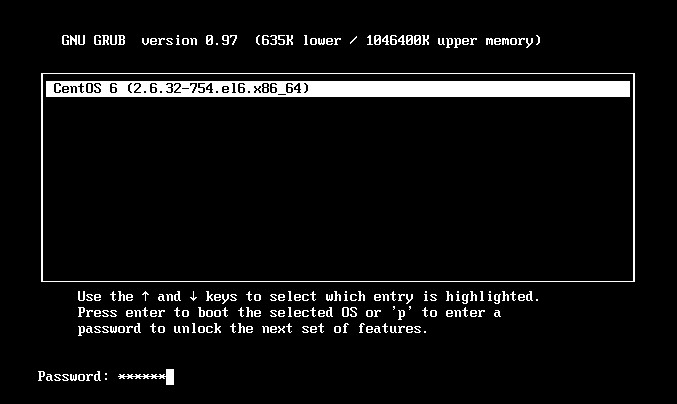Image resolution: width=677 pixels, height=404 pixels.
Task: Click the Password input field
Action: pyautogui.click(x=146, y=376)
